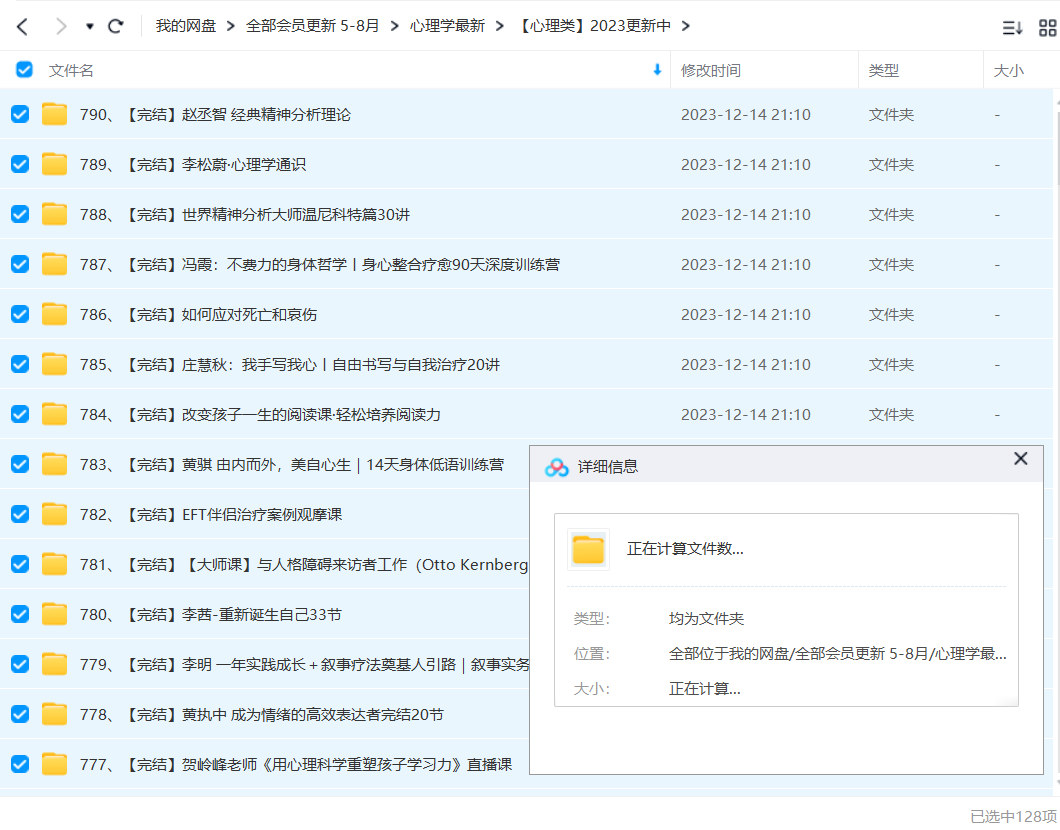Refresh the current file list

[116, 26]
